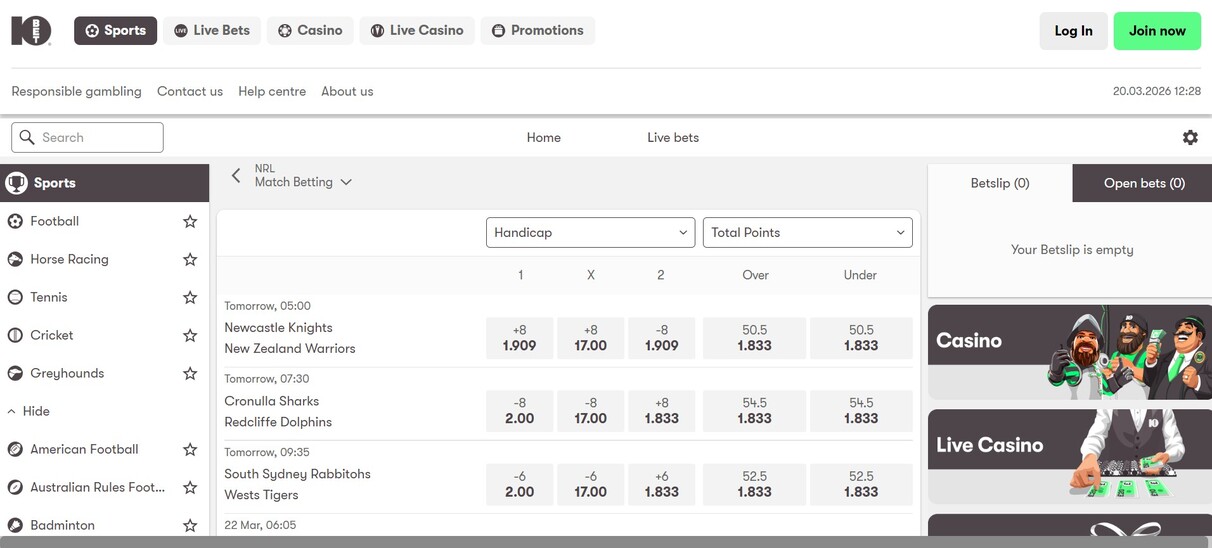
Task: Open the Live Casino top navigation tab
Action: pyautogui.click(x=417, y=30)
